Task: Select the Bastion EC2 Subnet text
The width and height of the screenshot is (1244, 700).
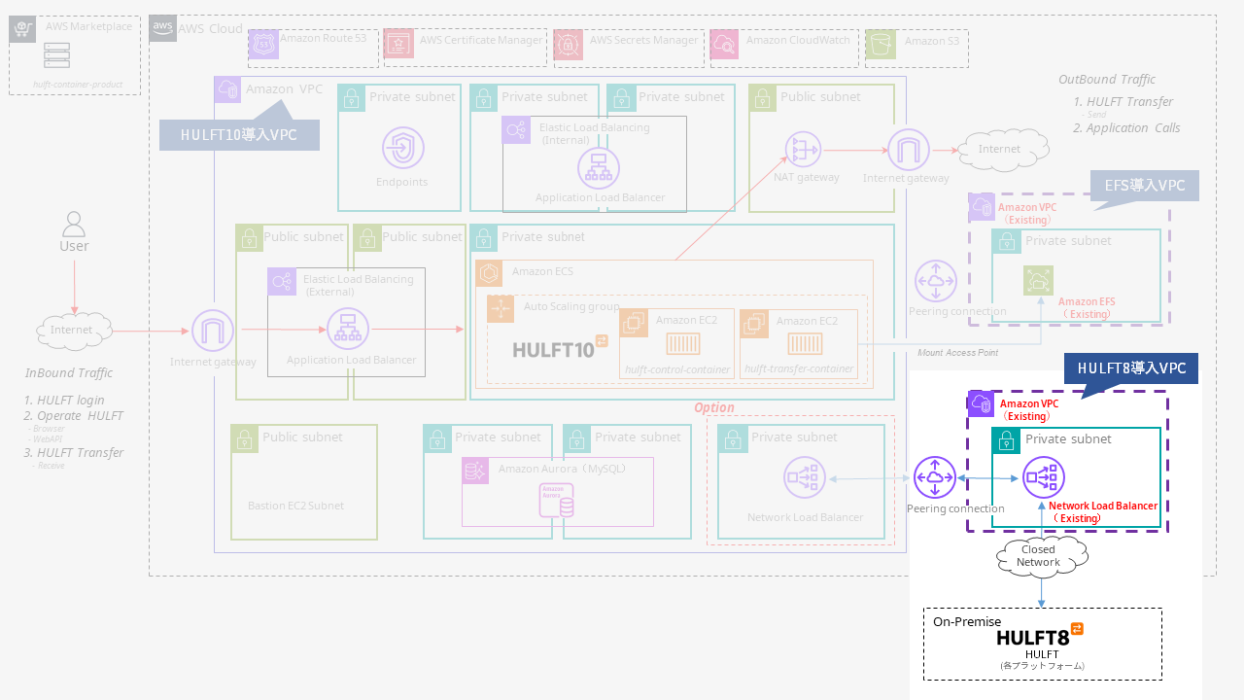Action: 296,505
